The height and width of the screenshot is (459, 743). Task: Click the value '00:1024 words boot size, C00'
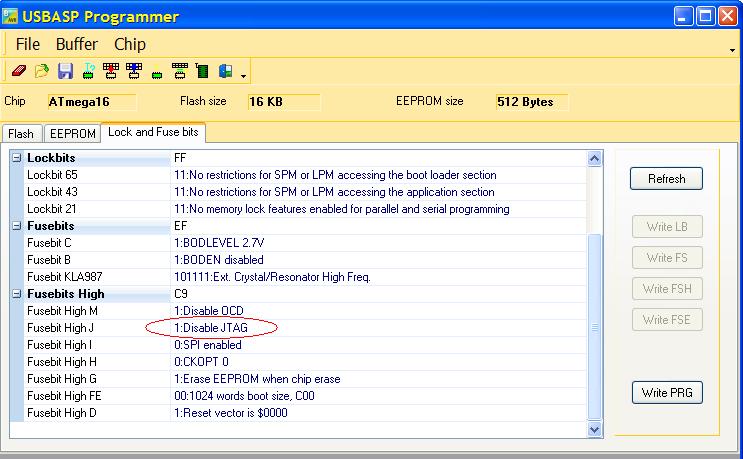pos(244,396)
